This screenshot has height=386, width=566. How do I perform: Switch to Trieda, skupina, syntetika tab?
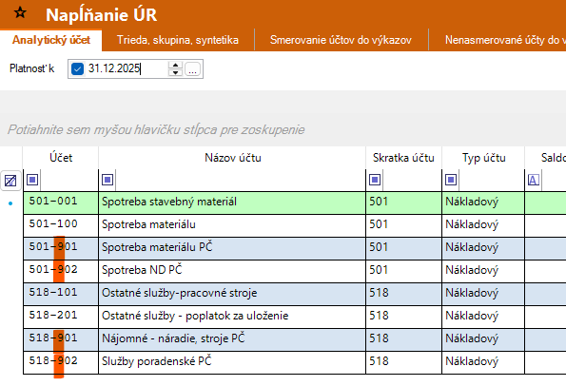[x=178, y=40]
